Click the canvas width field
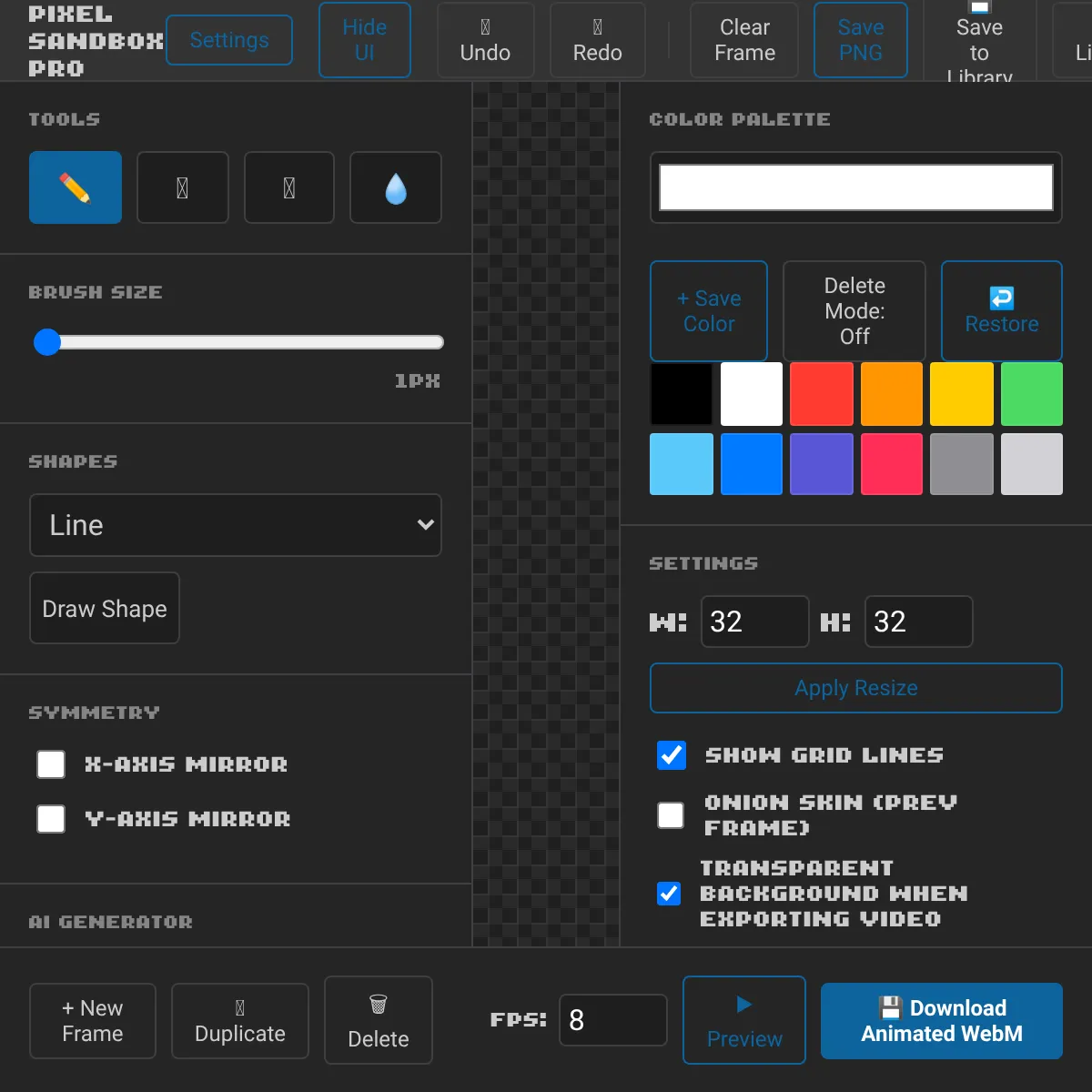The image size is (1092, 1092). tap(755, 622)
